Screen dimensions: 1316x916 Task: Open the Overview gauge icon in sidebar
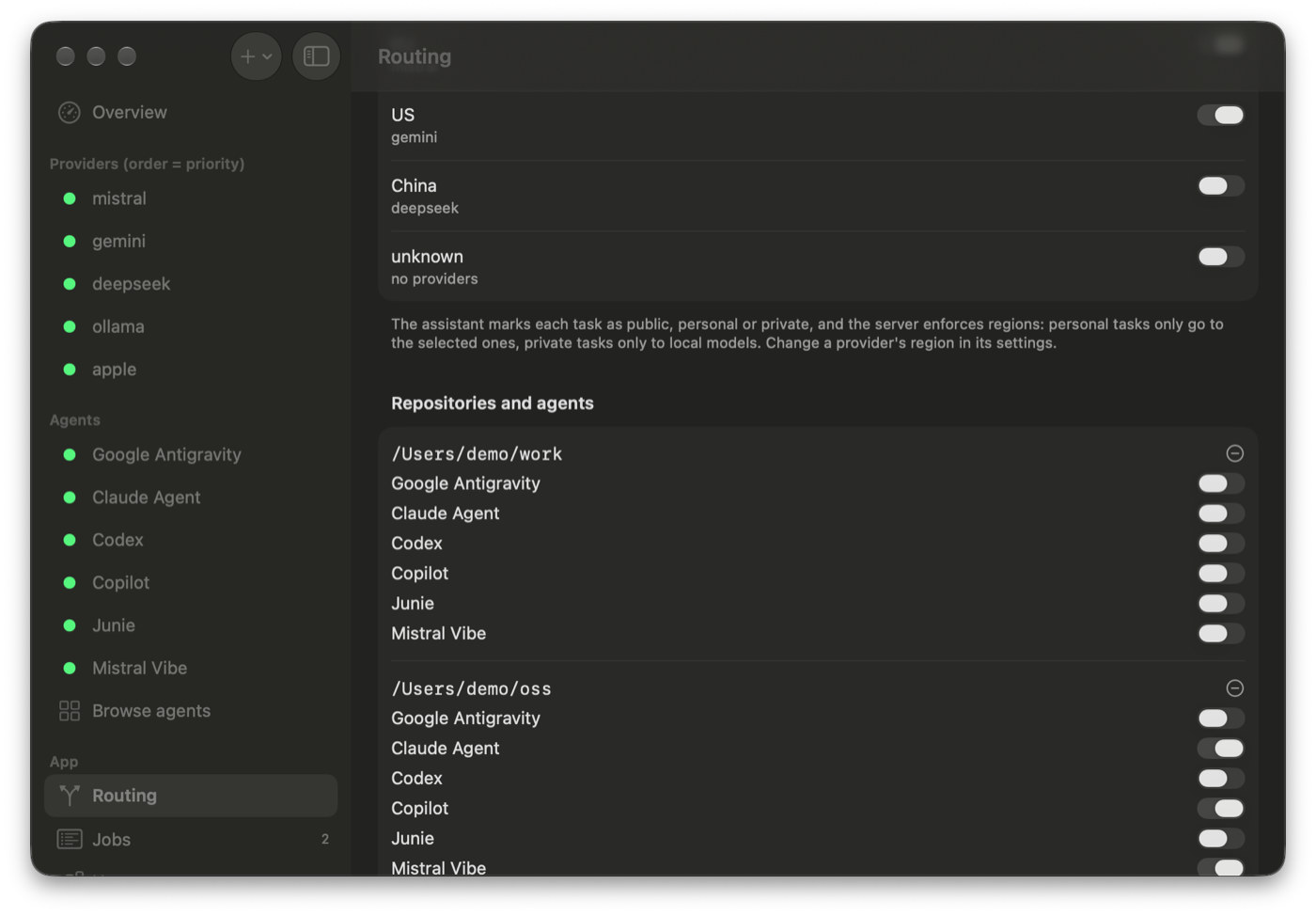coord(70,113)
